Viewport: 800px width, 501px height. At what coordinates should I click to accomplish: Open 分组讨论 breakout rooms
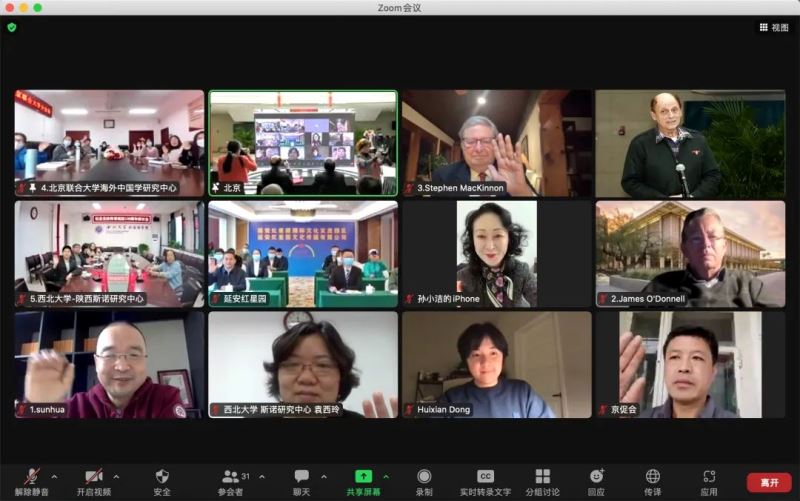543,480
